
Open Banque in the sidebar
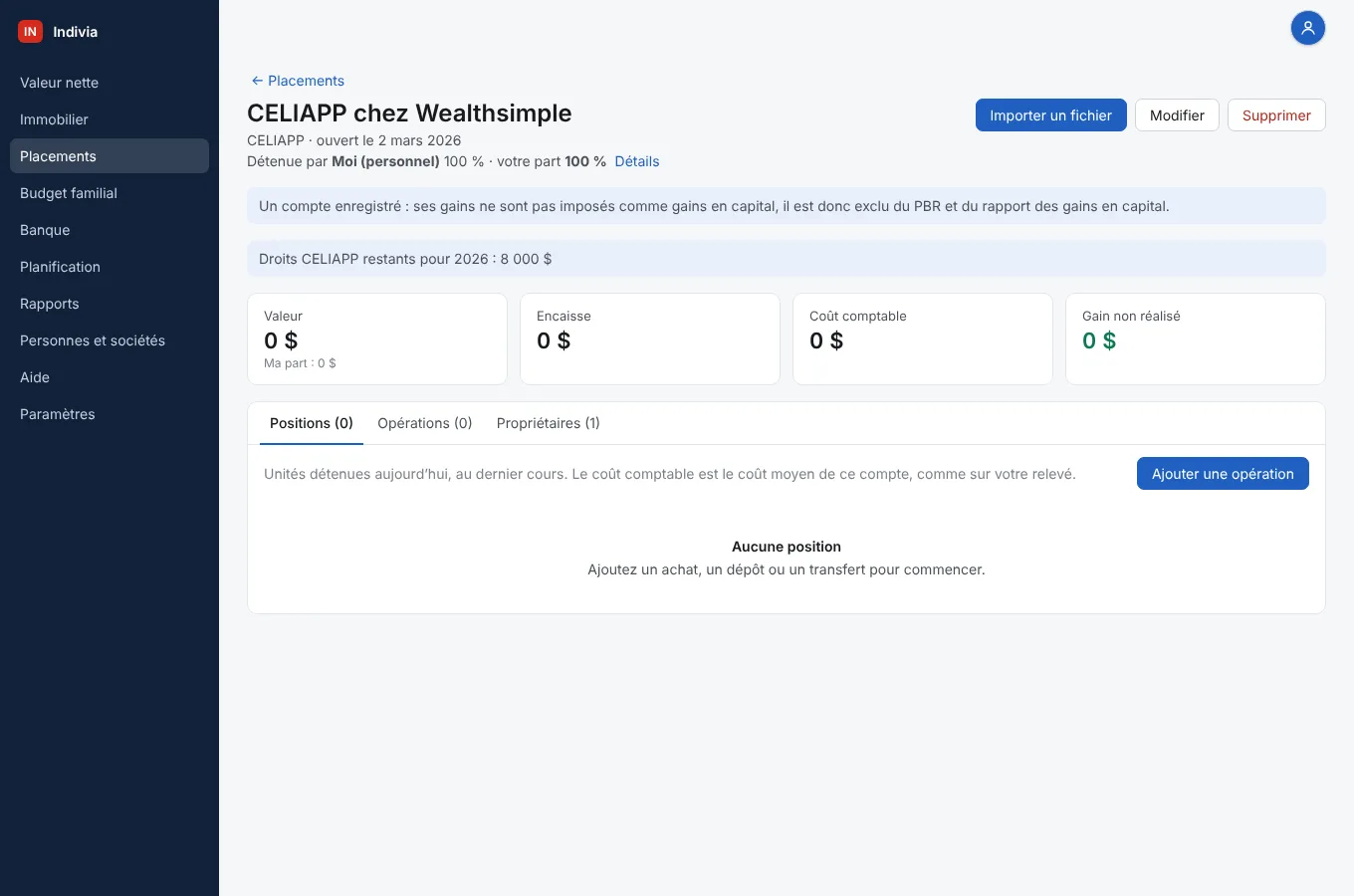click(110, 230)
